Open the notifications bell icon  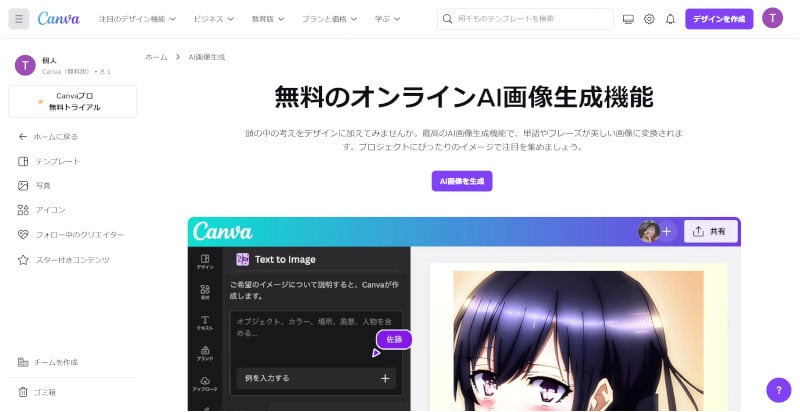(x=670, y=19)
